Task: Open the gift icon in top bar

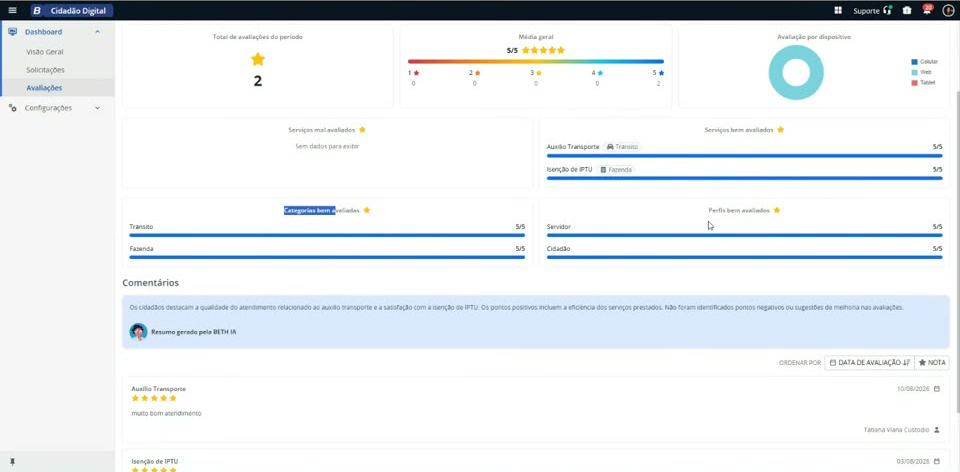Action: (907, 10)
